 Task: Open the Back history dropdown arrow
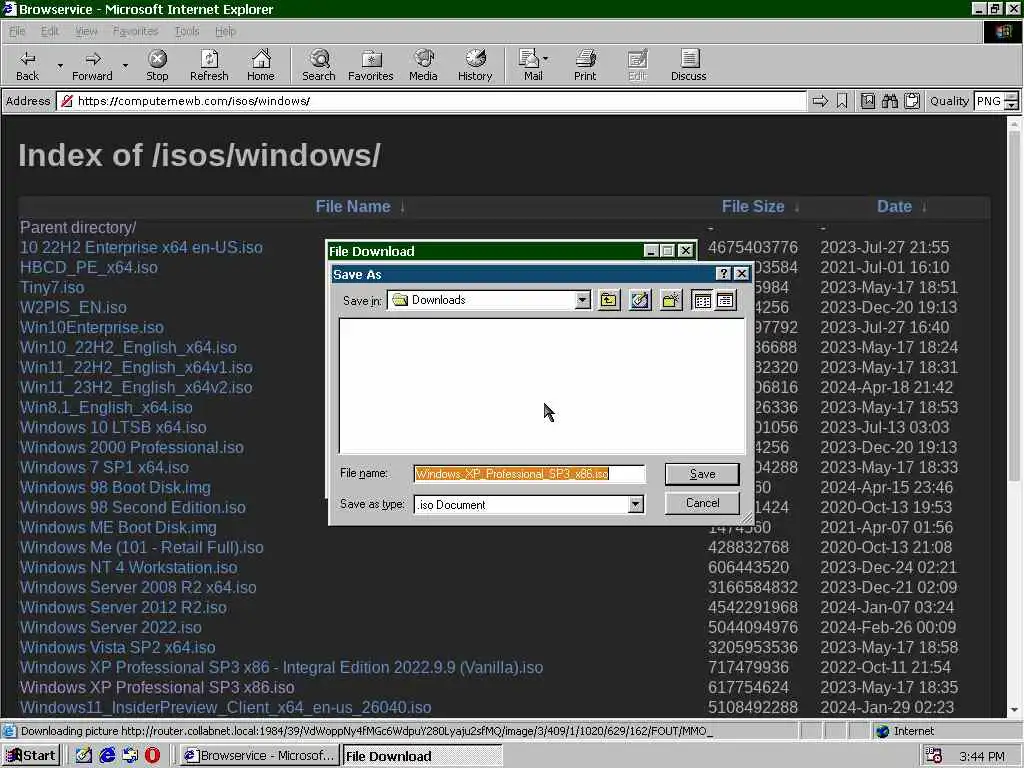(60, 65)
